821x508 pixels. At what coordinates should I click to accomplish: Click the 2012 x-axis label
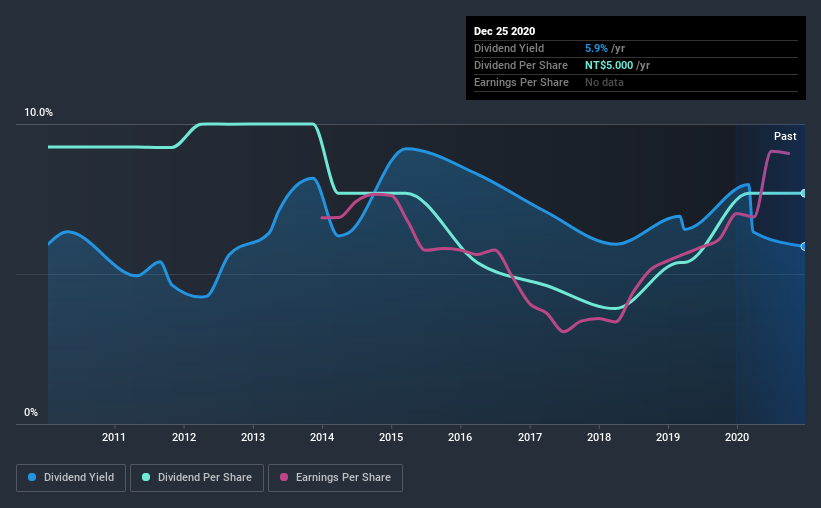pyautogui.click(x=184, y=437)
